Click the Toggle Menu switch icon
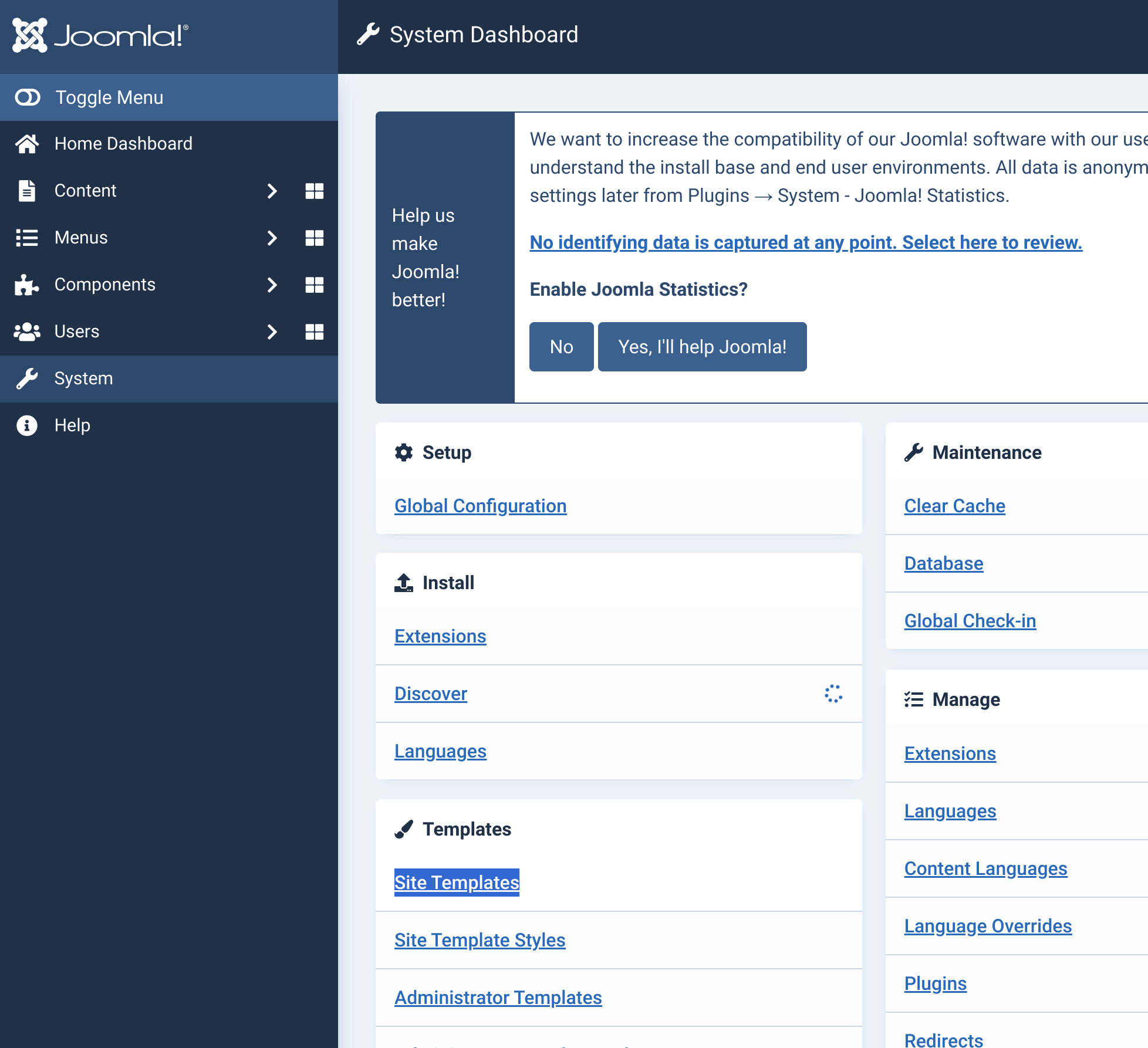Viewport: 1148px width, 1048px height. point(28,97)
